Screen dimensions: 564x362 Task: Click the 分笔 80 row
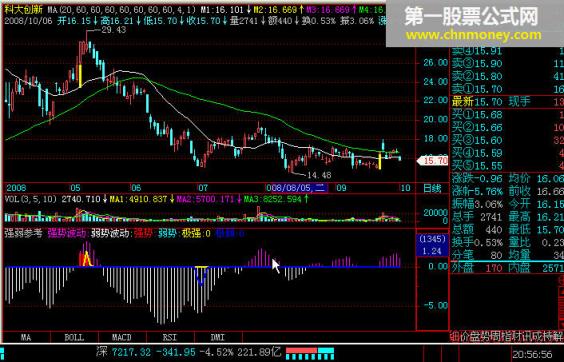tap(477, 255)
